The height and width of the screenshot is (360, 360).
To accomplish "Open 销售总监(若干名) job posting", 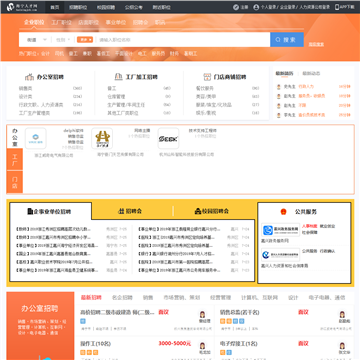I will 239,312.
